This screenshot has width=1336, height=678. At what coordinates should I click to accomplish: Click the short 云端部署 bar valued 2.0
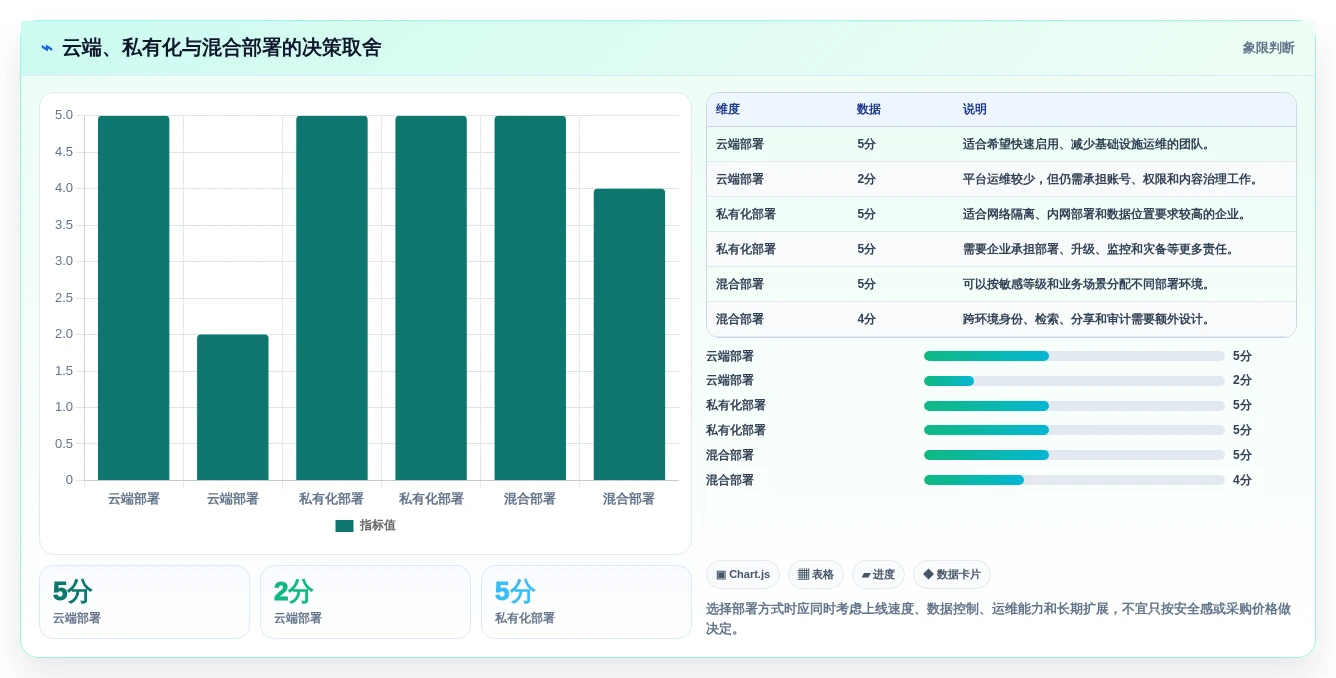tap(233, 407)
